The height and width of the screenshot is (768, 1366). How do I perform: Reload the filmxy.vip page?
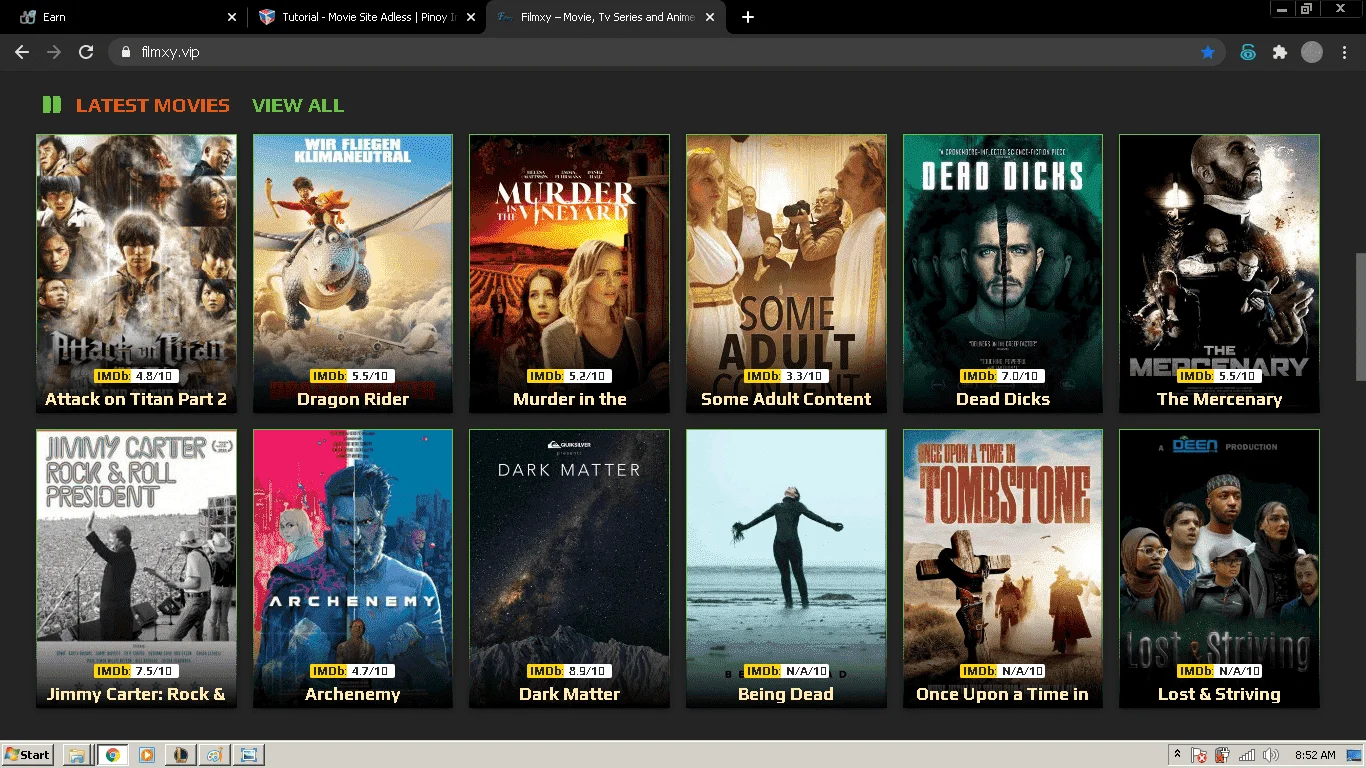[86, 52]
